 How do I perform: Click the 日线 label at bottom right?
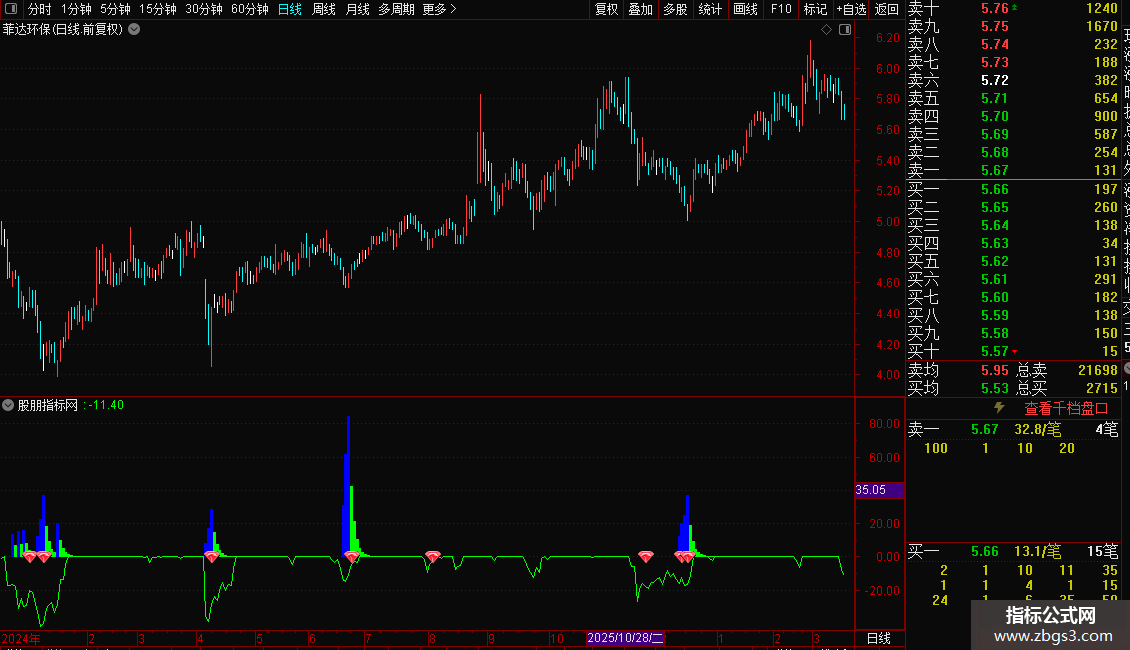point(878,638)
